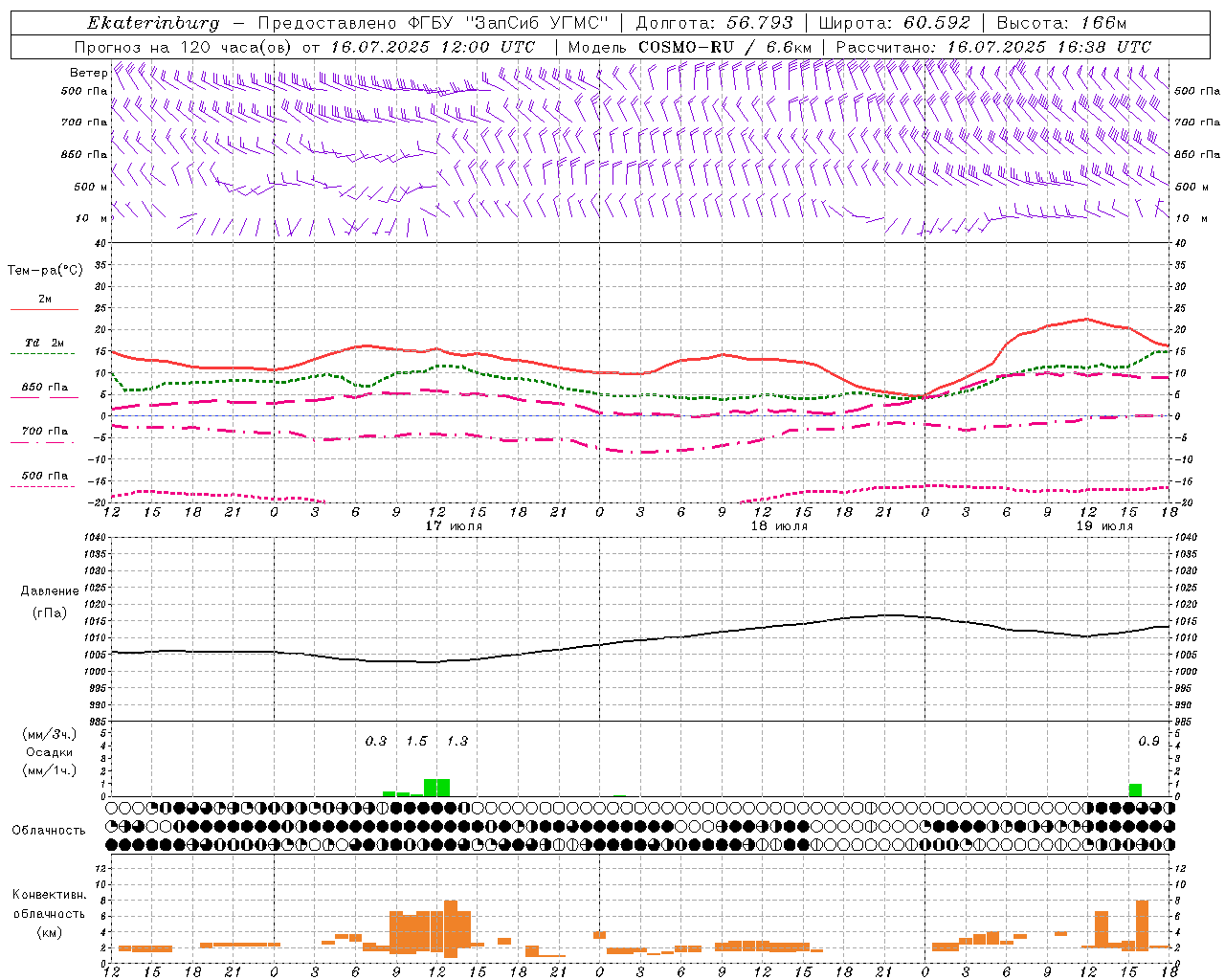
Task: Click the '19 июля' date label
Action: [1104, 526]
